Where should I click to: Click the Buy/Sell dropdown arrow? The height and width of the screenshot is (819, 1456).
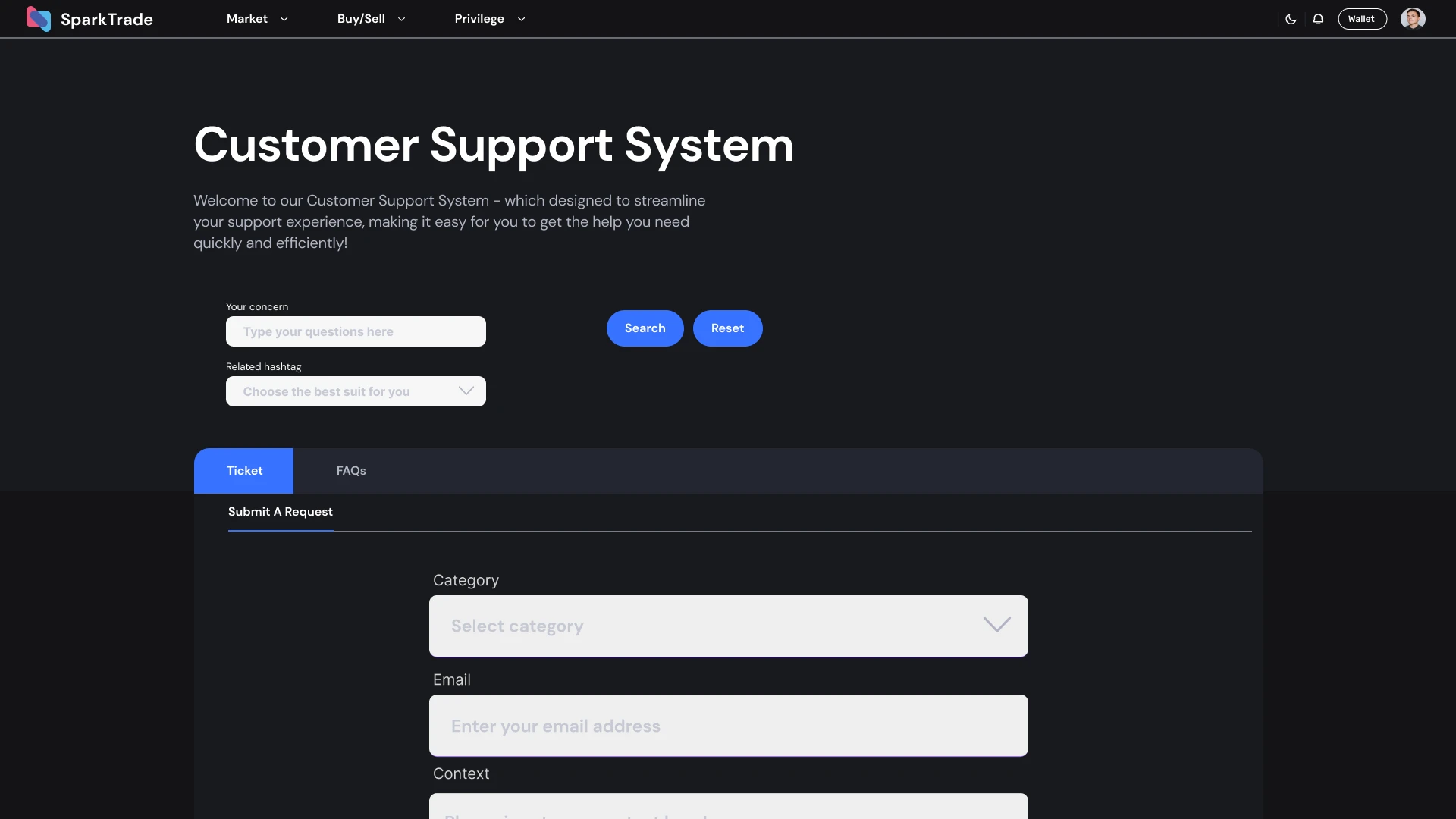click(401, 20)
